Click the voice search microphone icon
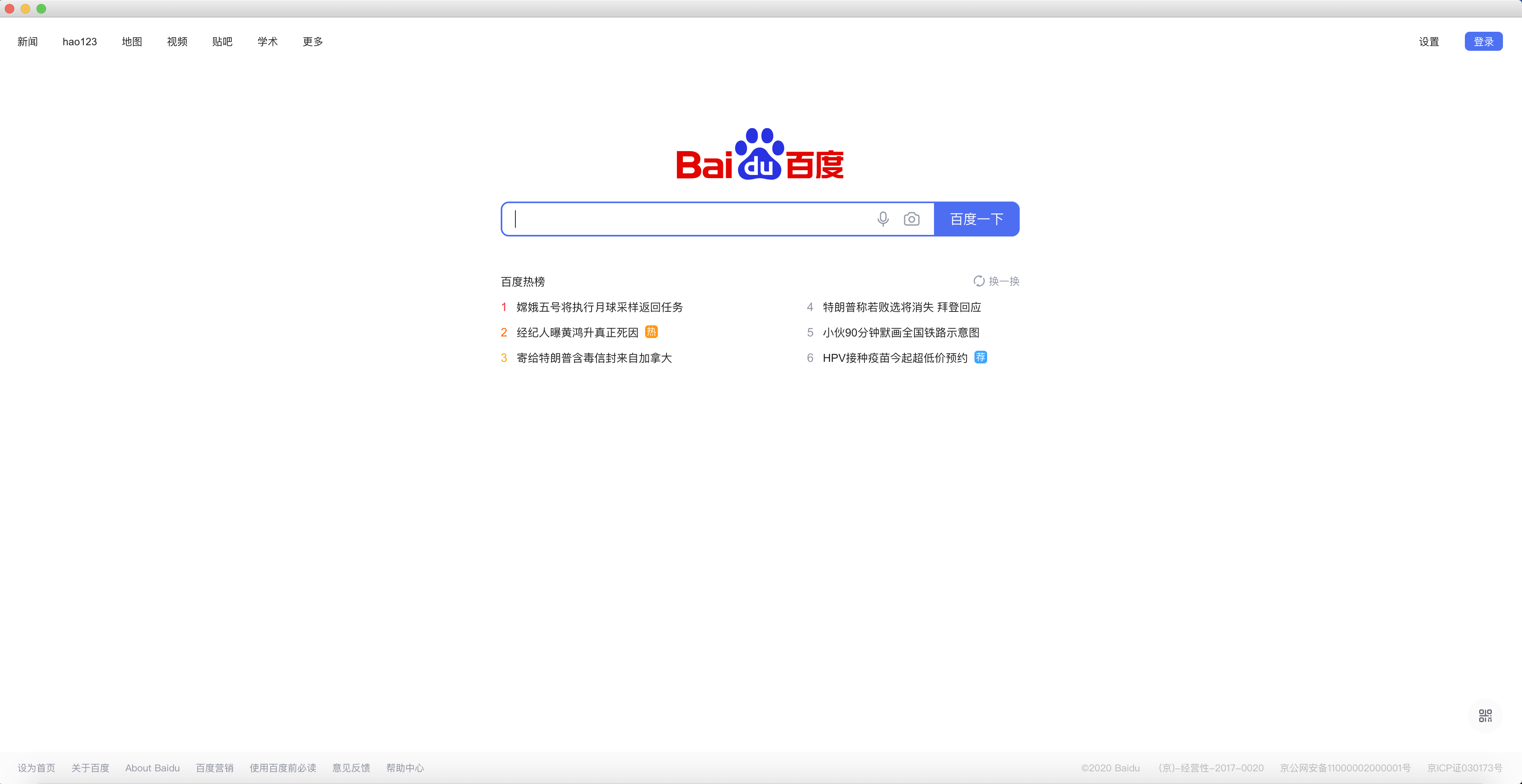1522x784 pixels. [883, 219]
